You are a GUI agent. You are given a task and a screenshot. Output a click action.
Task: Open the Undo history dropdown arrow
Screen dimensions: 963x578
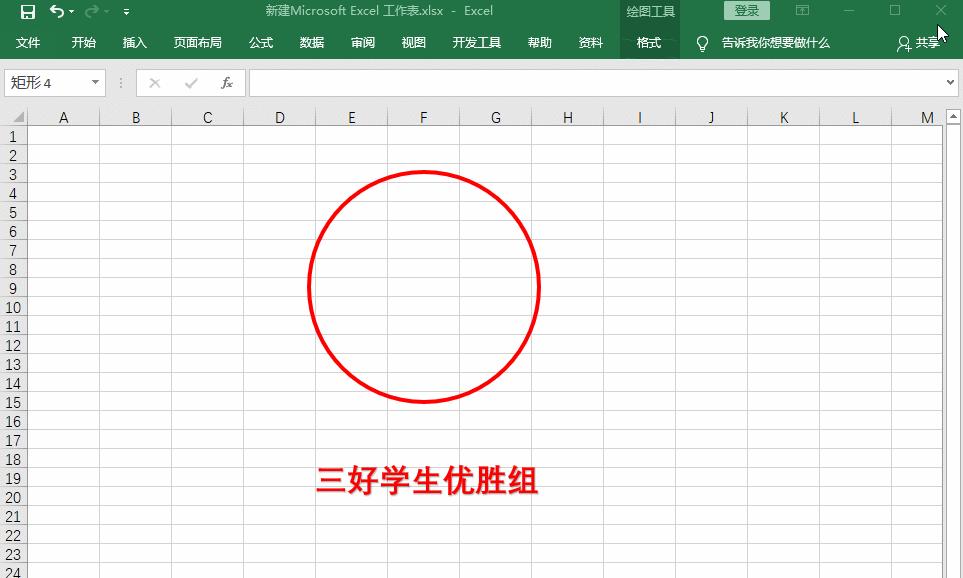tap(70, 11)
